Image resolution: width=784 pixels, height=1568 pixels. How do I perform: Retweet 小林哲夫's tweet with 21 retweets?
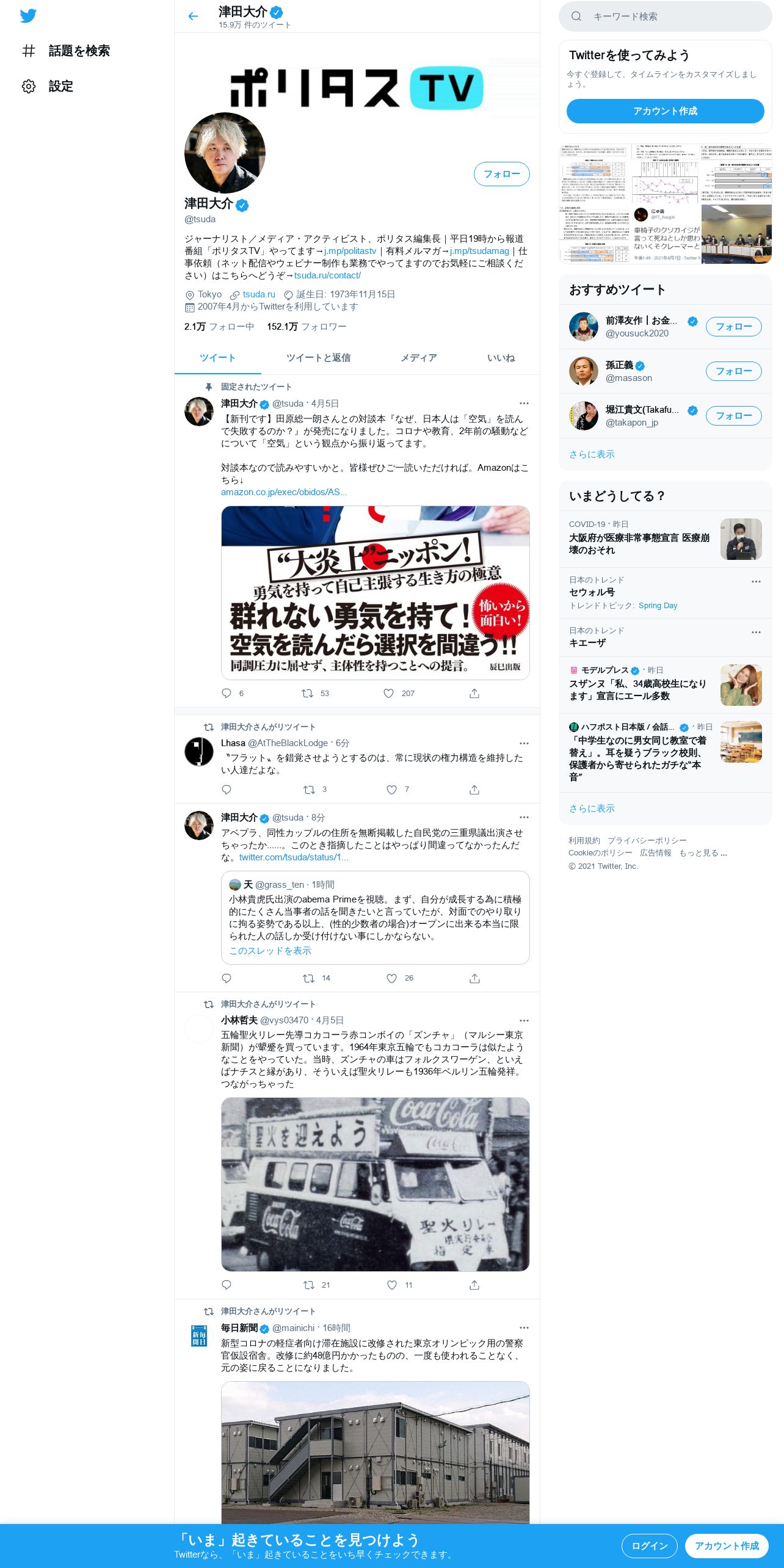[x=309, y=1285]
